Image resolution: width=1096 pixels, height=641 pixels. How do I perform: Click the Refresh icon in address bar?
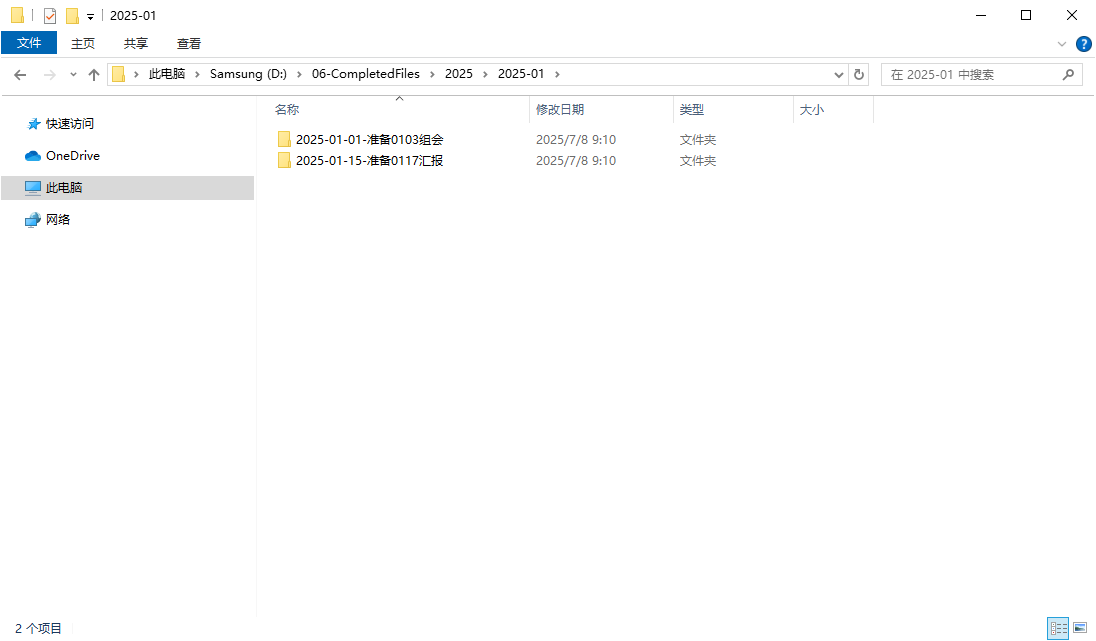pyautogui.click(x=859, y=73)
